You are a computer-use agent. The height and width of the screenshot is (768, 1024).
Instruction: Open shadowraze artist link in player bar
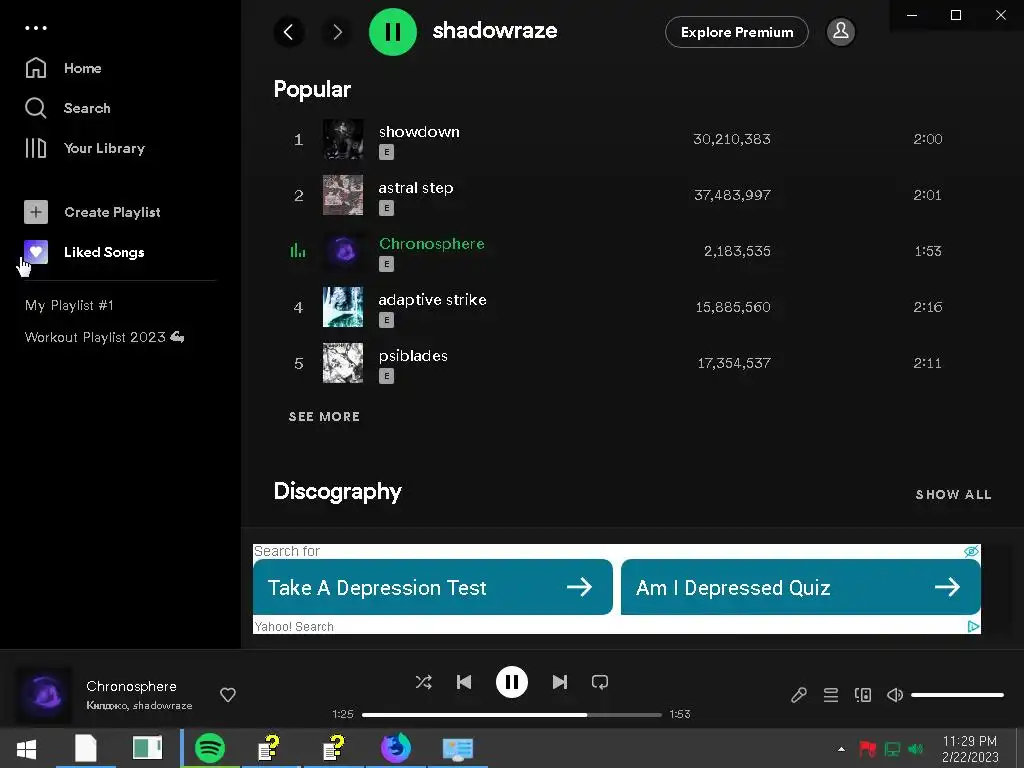(163, 705)
